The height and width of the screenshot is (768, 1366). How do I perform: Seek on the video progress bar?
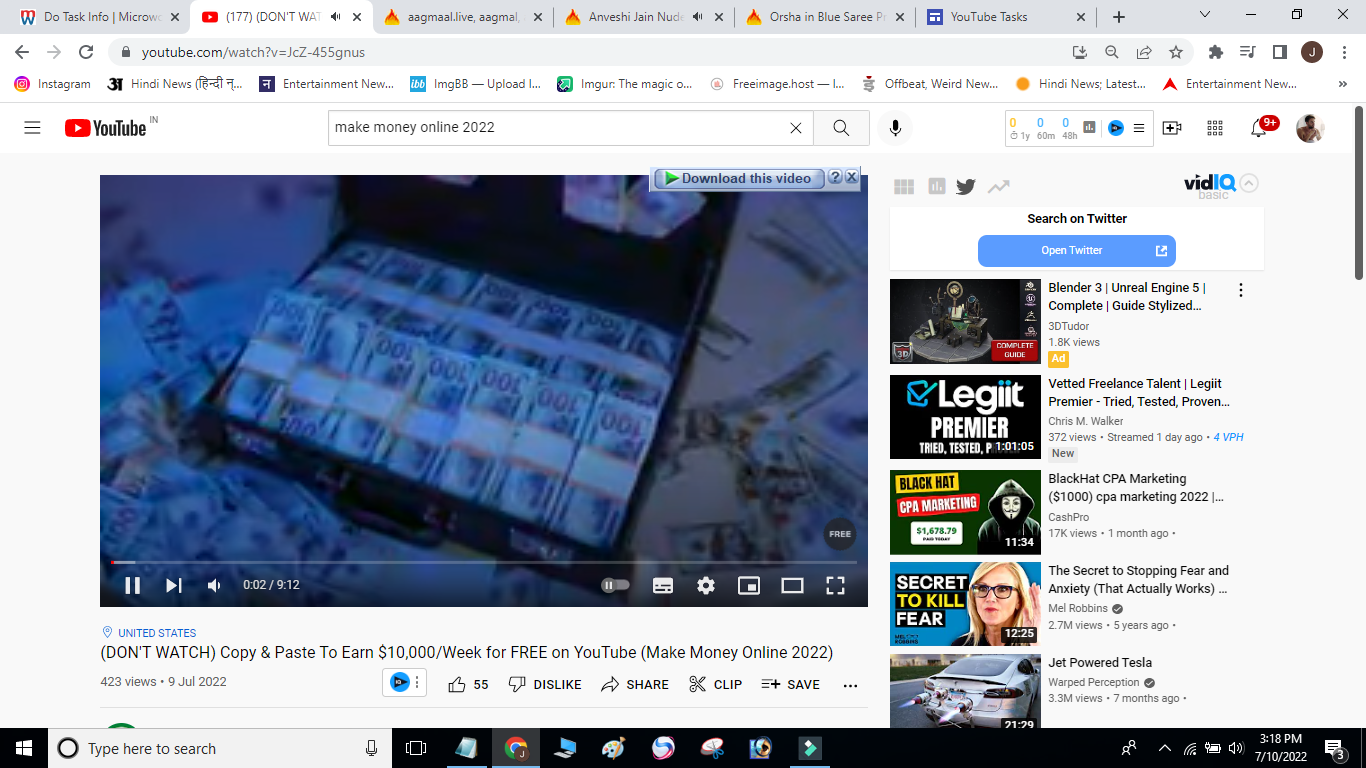pos(484,562)
